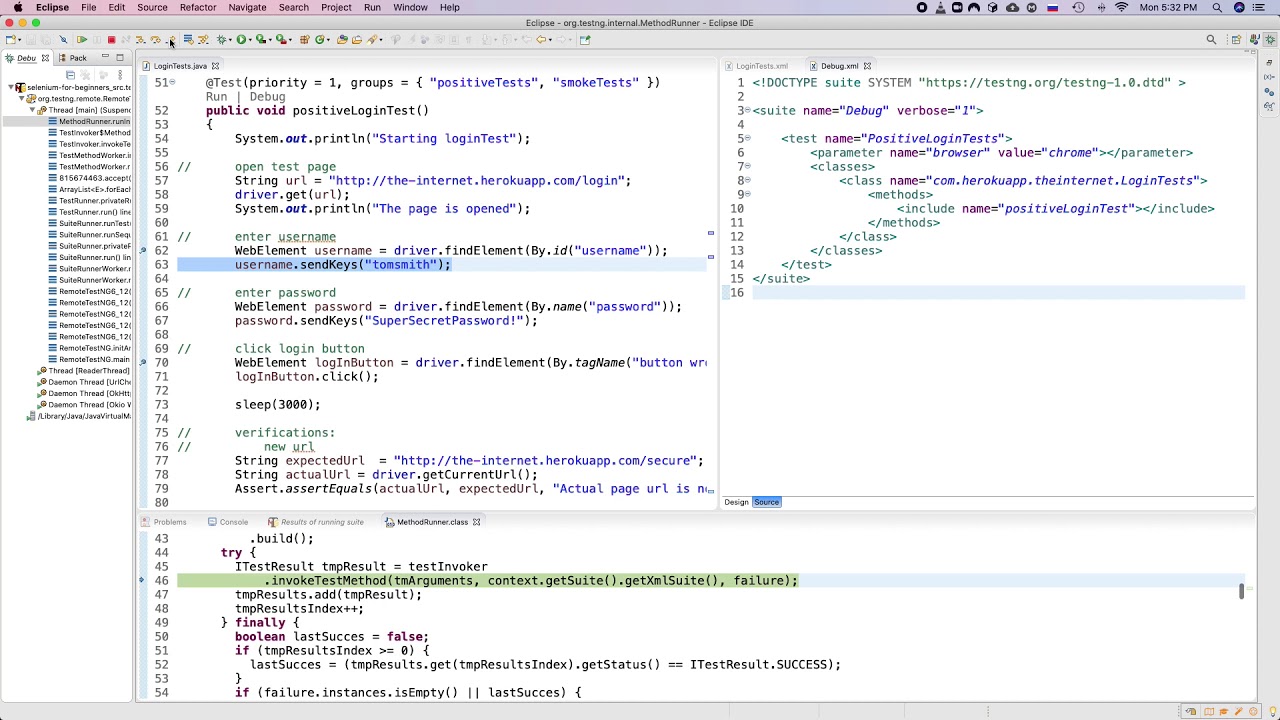Click the Coverage launch icon
This screenshot has width=1280, height=720.
tap(260, 40)
